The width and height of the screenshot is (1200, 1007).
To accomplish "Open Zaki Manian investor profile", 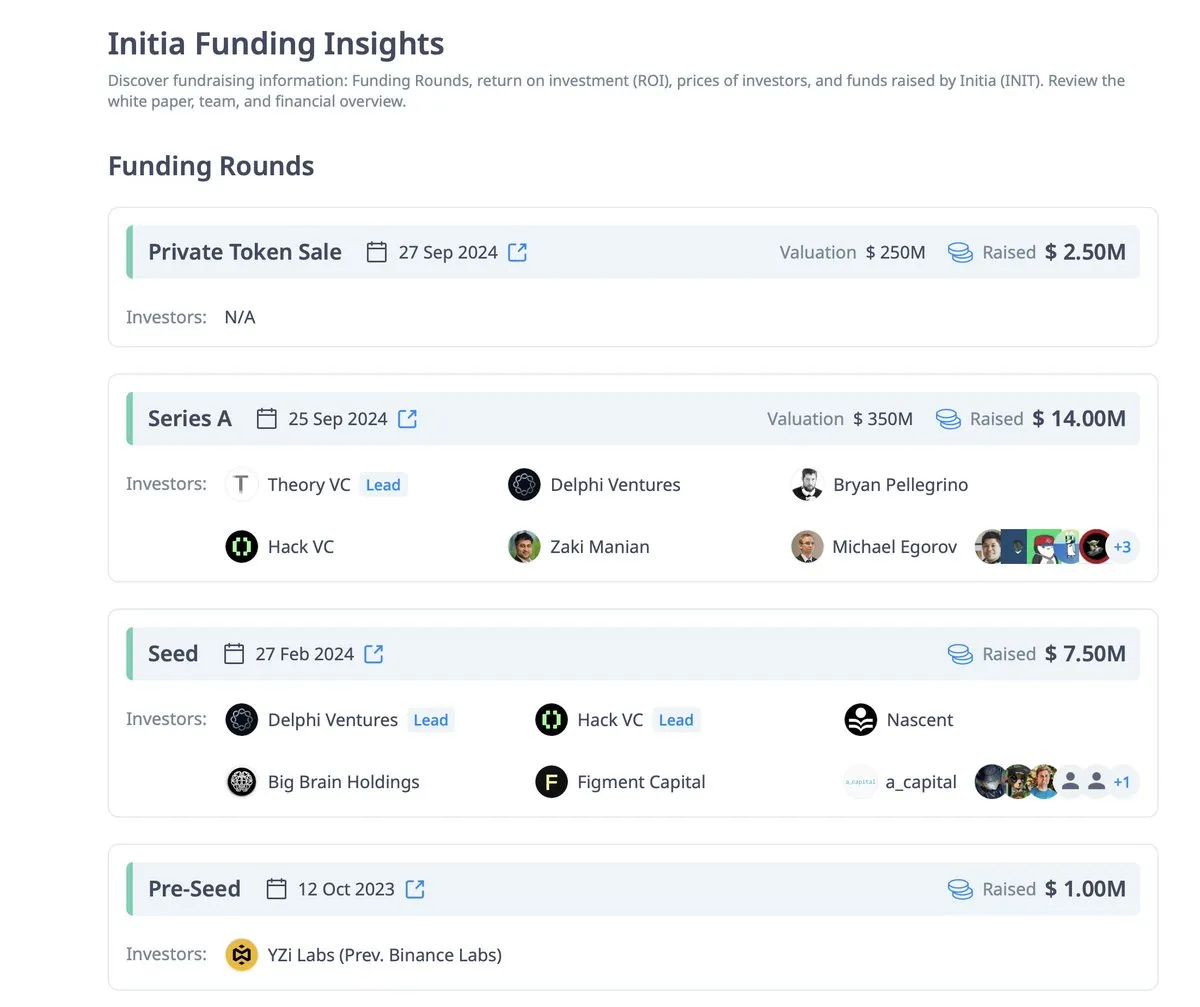I will 599,547.
